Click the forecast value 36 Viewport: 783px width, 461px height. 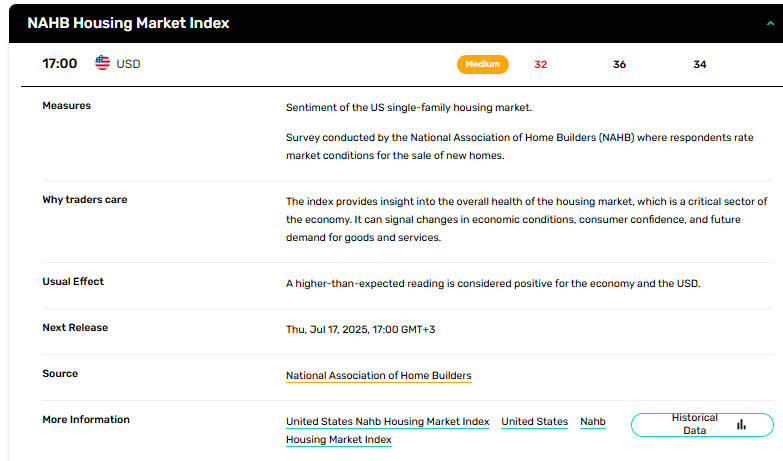click(619, 64)
